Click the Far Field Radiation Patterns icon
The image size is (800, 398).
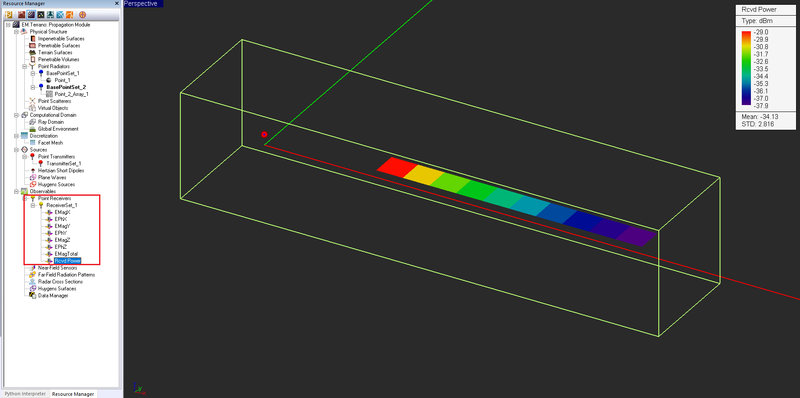[33, 275]
